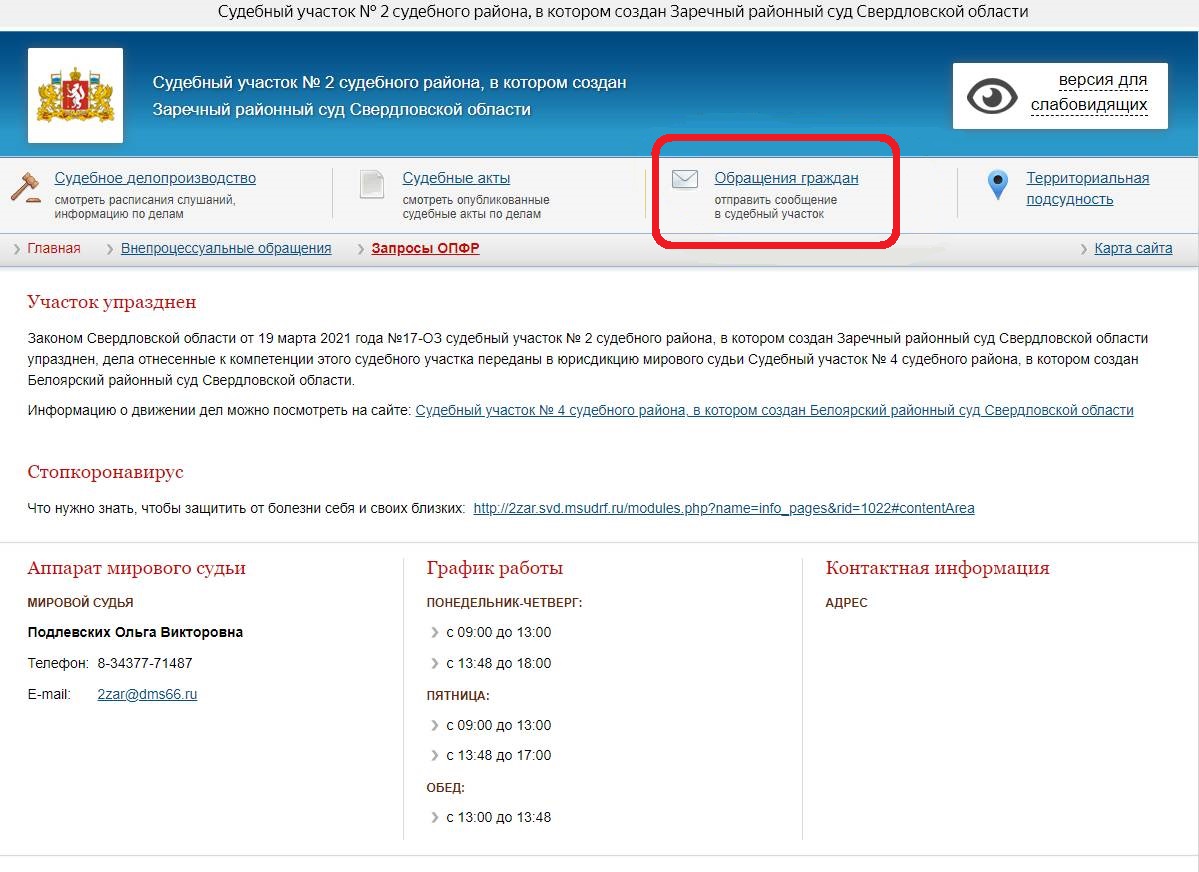Switch to версия для слабовидящих
The height and width of the screenshot is (872, 1199).
coord(1089,93)
